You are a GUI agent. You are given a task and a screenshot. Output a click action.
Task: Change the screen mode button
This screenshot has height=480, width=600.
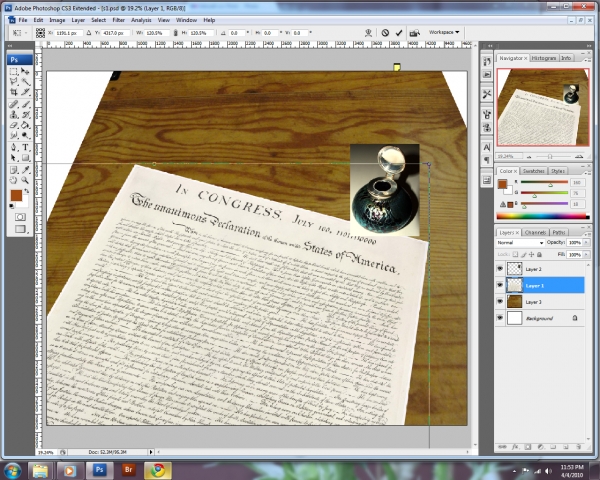coord(20,229)
